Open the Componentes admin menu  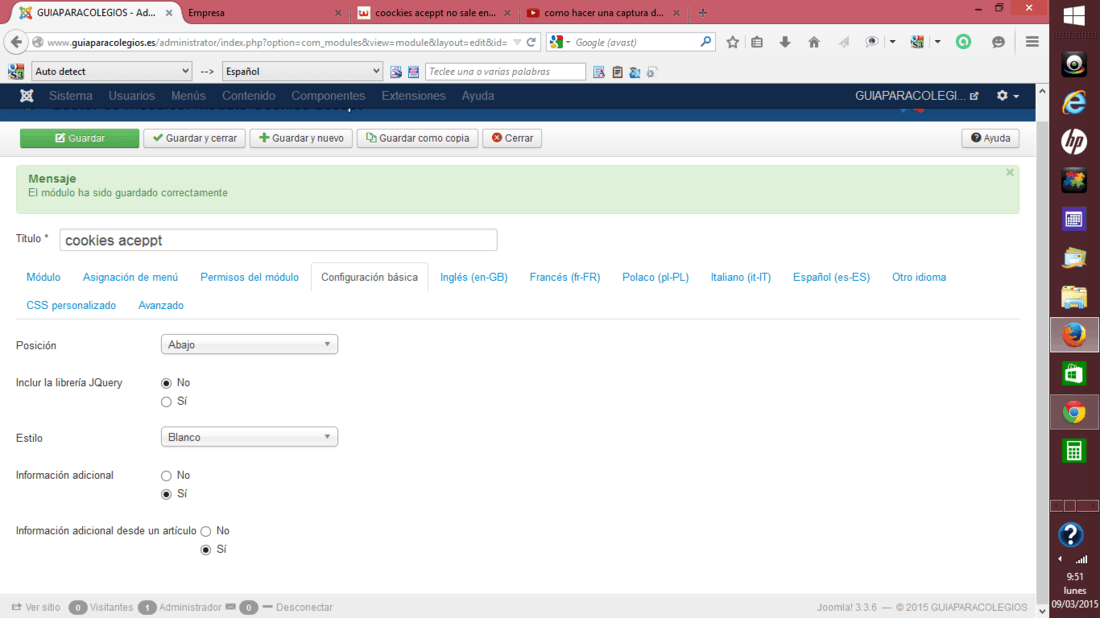(x=328, y=95)
